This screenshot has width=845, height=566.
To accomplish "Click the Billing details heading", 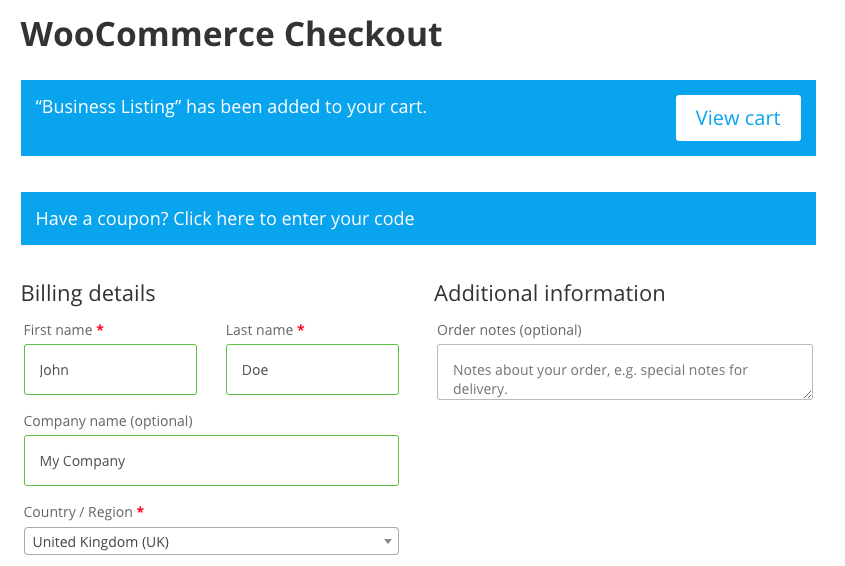I will (88, 294).
